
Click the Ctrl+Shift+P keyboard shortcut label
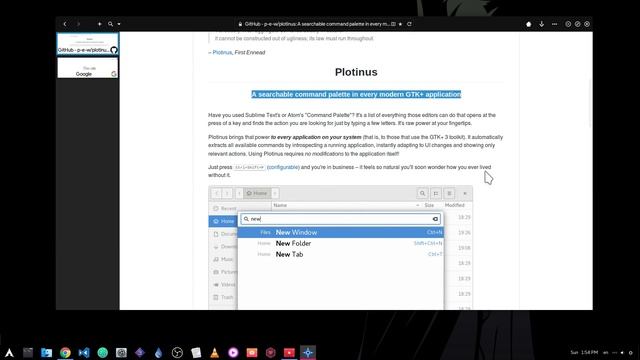pos(249,167)
